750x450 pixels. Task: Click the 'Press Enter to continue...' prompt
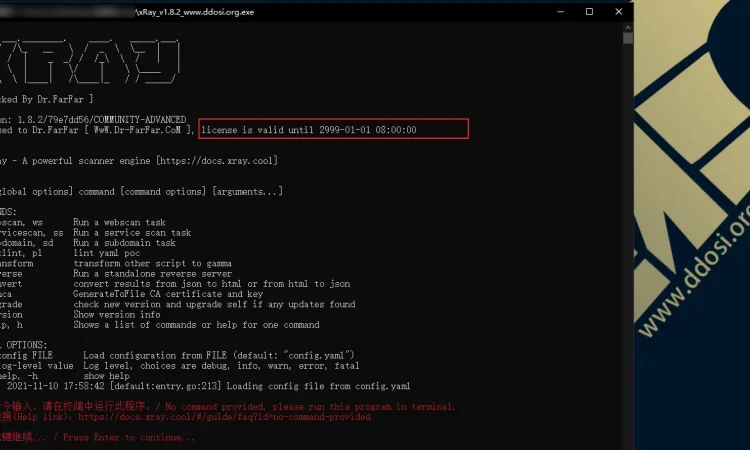tap(129, 437)
